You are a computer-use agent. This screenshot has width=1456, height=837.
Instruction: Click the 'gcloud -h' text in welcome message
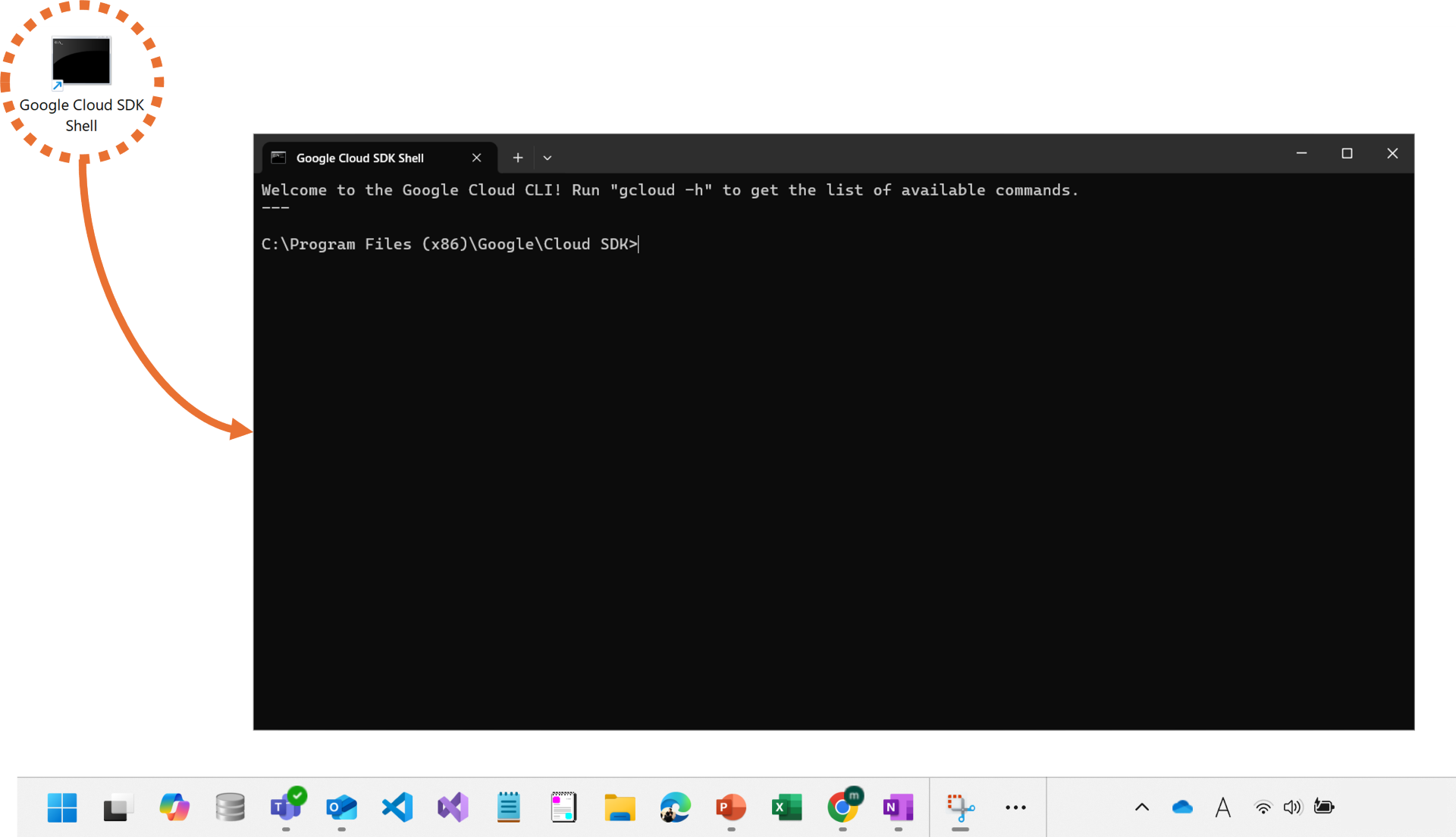click(x=661, y=190)
